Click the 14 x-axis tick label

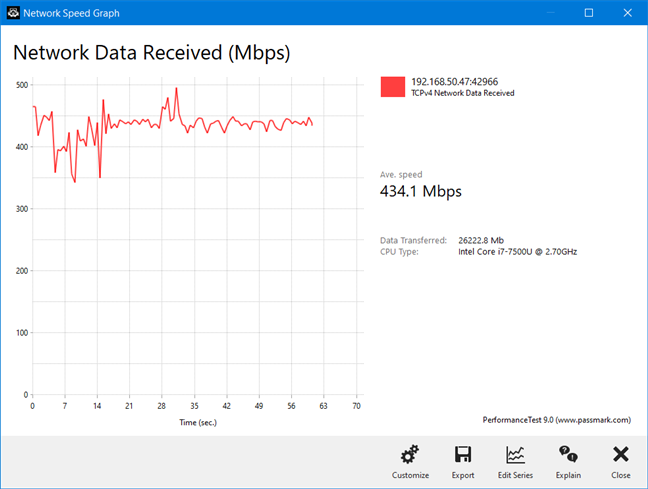(x=97, y=406)
